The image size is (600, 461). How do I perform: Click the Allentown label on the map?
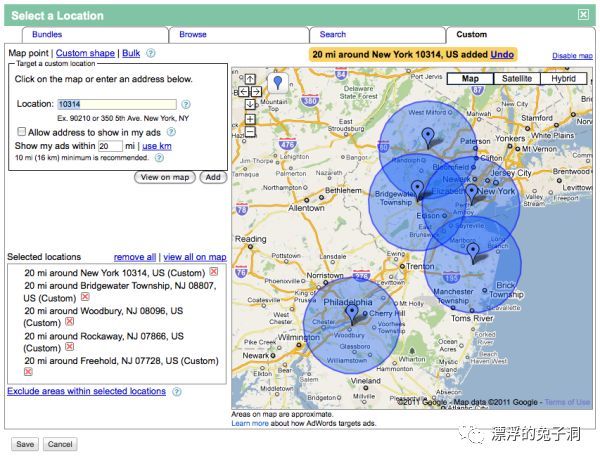(307, 208)
